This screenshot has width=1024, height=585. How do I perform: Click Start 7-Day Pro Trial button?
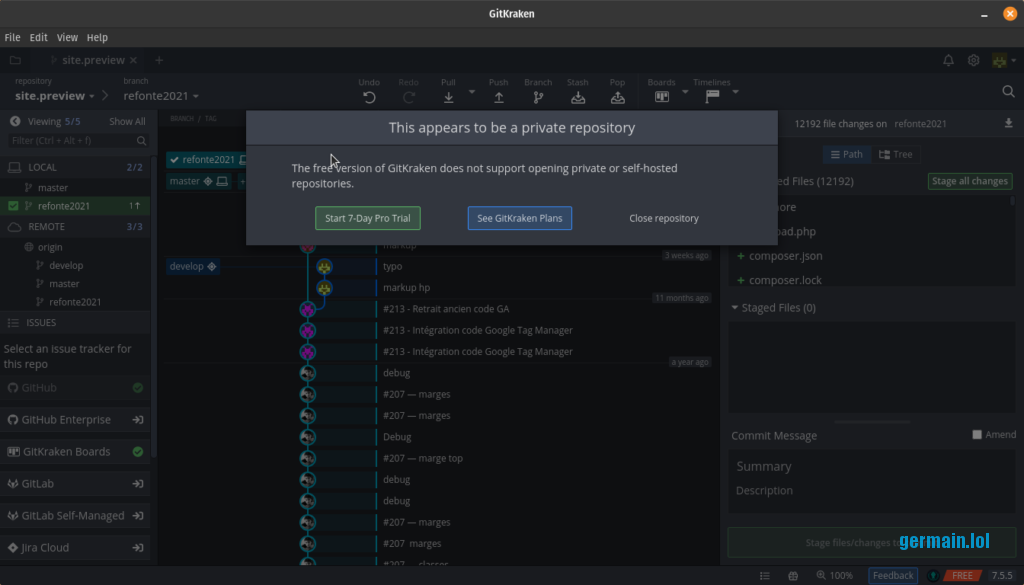point(368,218)
